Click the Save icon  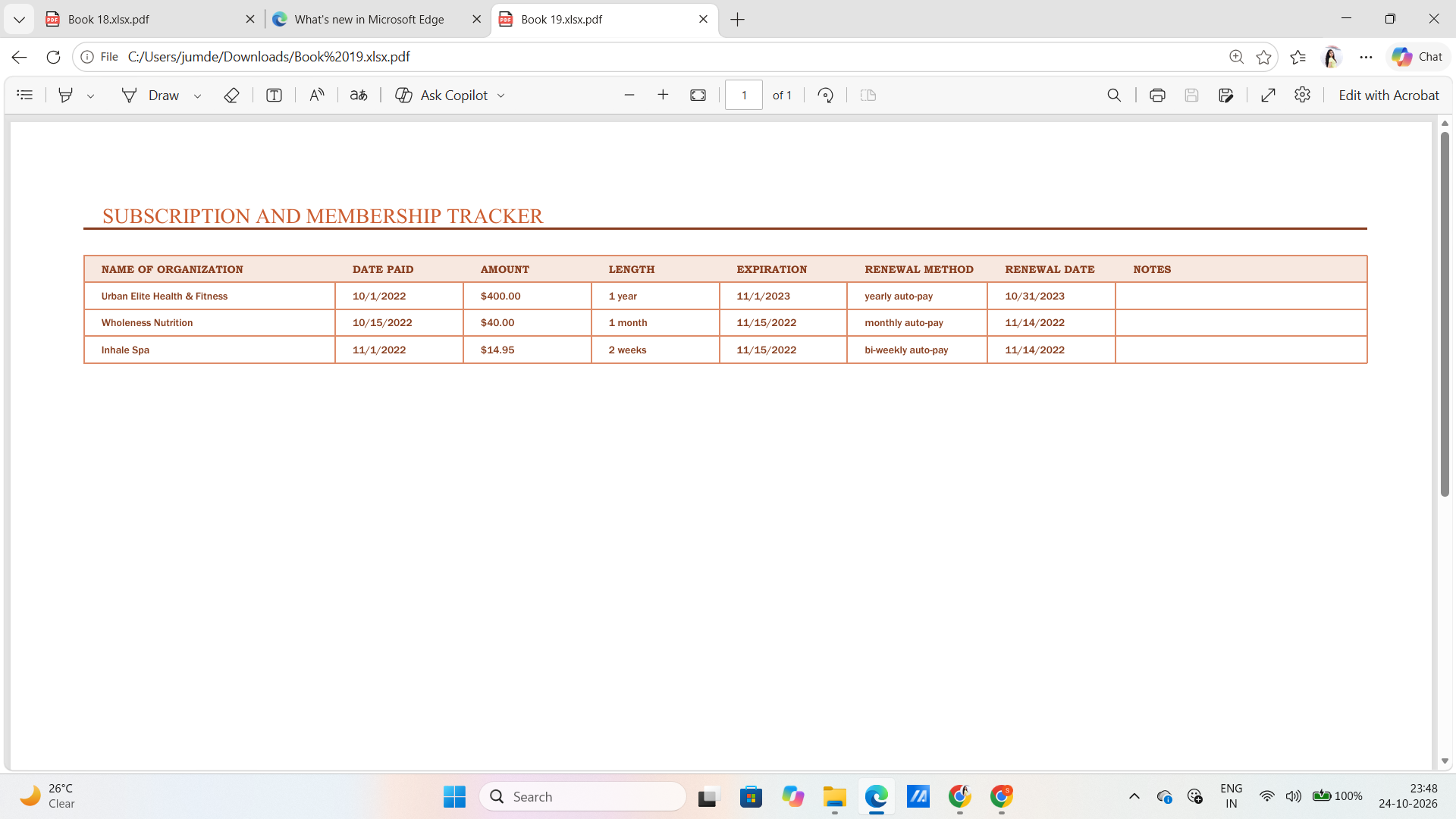click(1192, 95)
